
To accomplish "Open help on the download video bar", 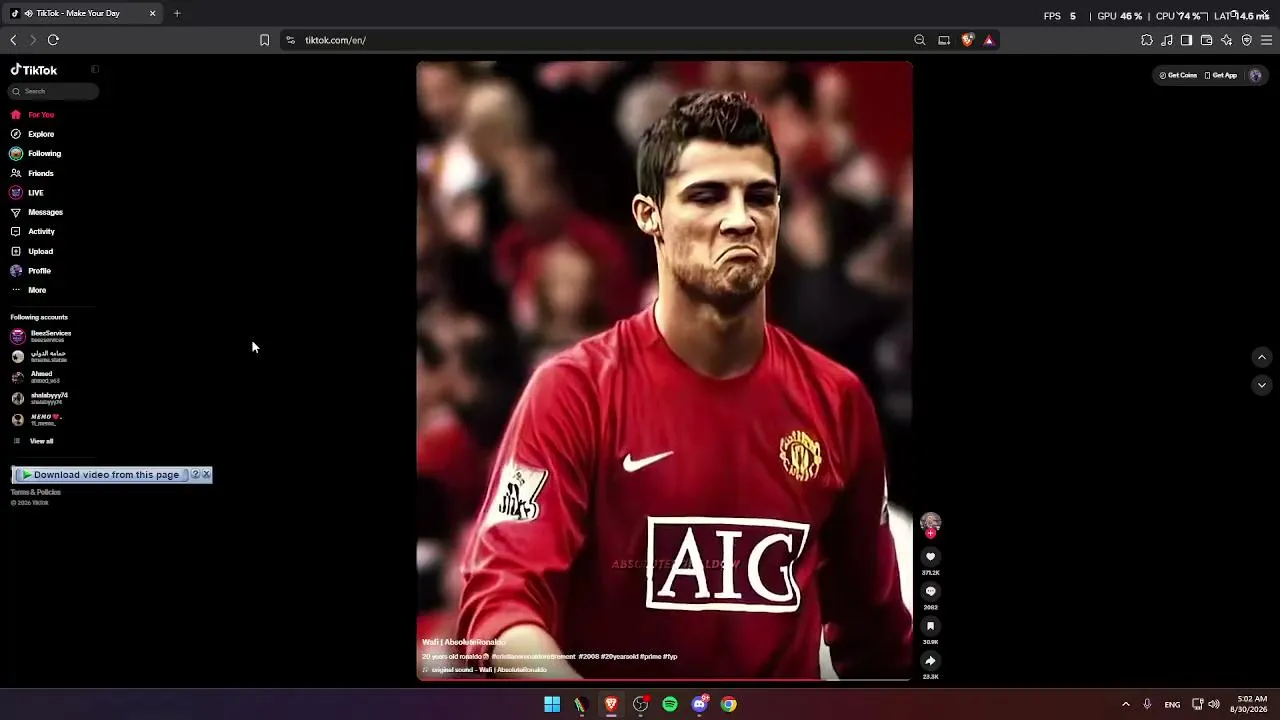I will [x=196, y=474].
